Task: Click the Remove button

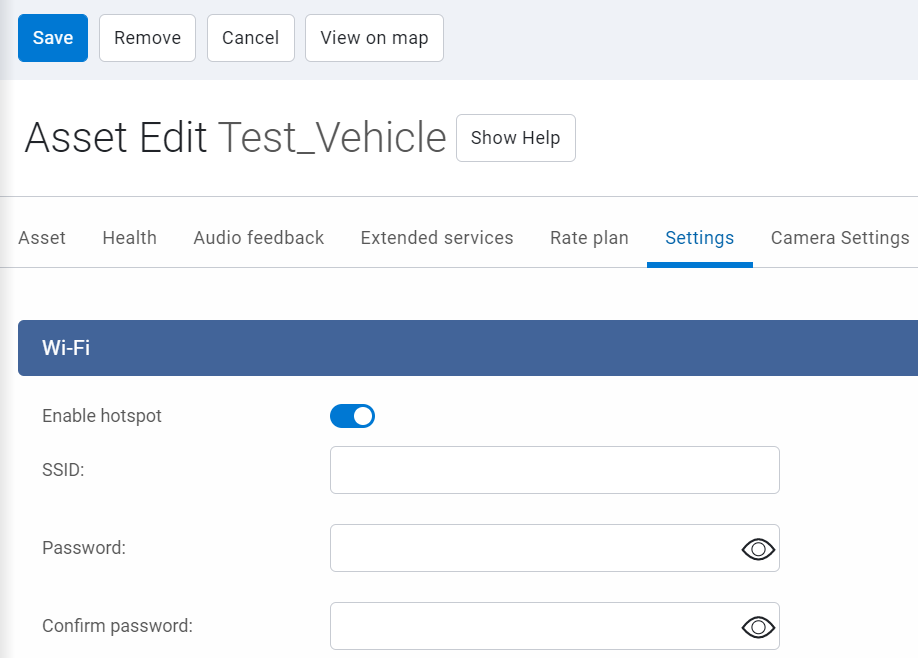Action: point(147,38)
